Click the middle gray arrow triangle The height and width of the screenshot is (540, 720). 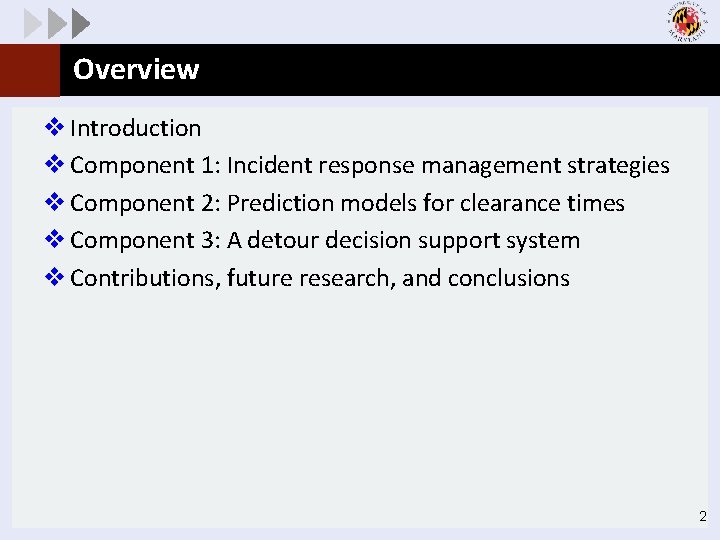click(x=56, y=22)
